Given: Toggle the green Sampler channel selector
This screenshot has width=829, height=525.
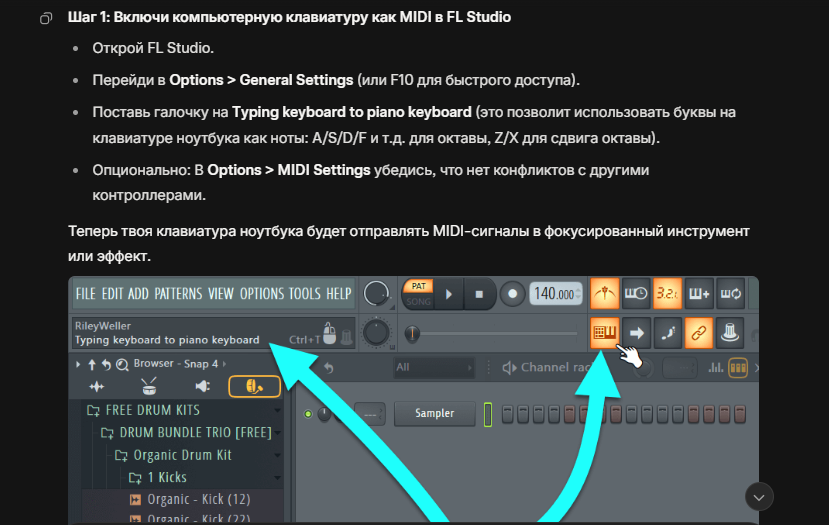Looking at the screenshot, I should tap(487, 414).
